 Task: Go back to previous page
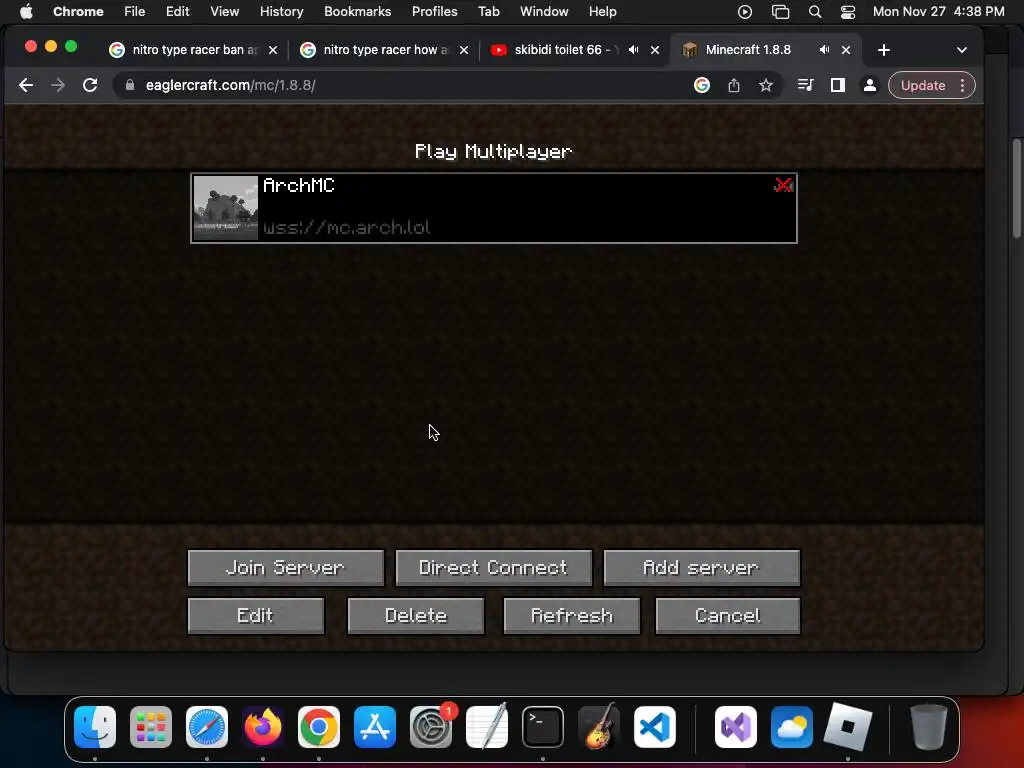tap(26, 85)
